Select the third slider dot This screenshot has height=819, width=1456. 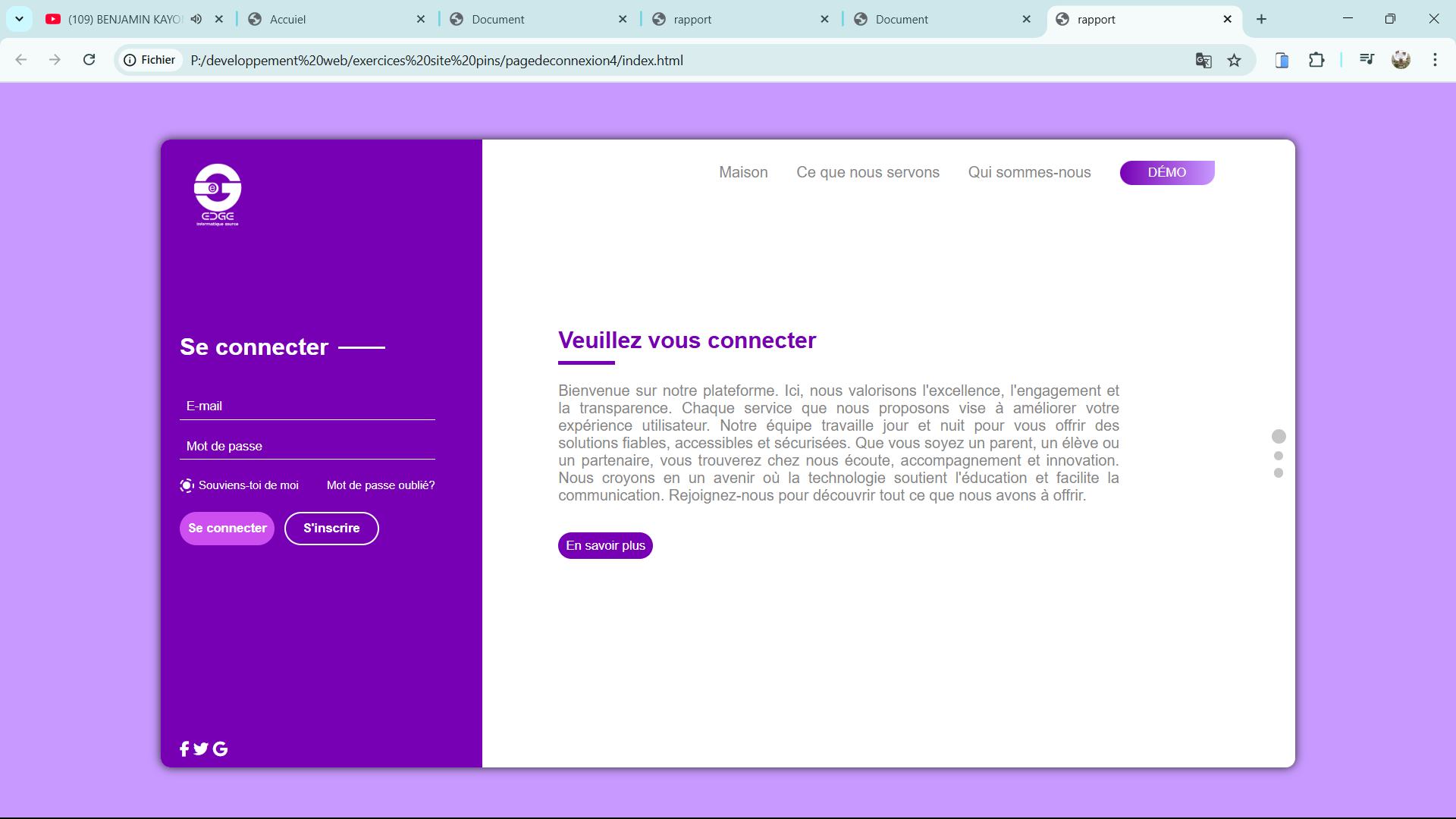click(1279, 473)
